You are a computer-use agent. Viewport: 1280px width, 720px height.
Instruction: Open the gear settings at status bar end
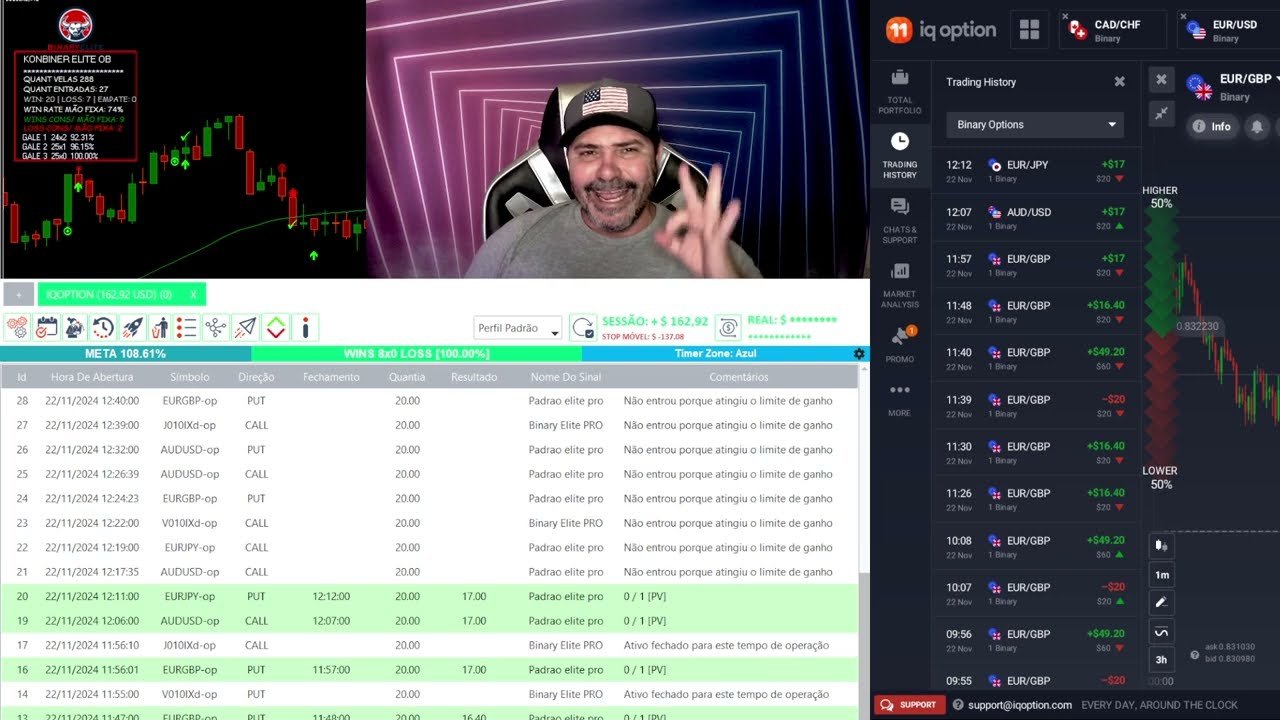pyautogui.click(x=858, y=354)
